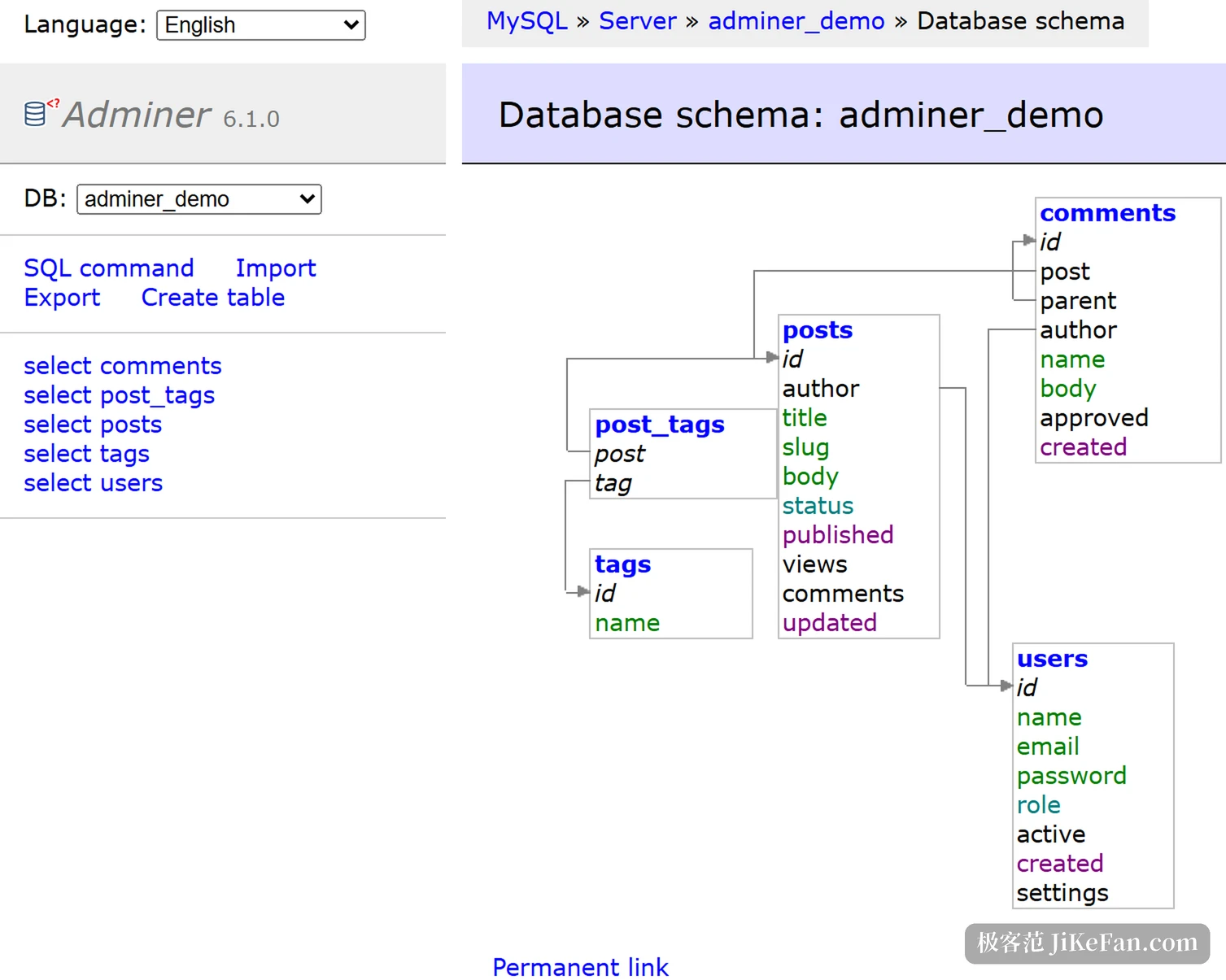The width and height of the screenshot is (1226, 980).
Task: Click the 'password' column in users
Action: click(1071, 776)
